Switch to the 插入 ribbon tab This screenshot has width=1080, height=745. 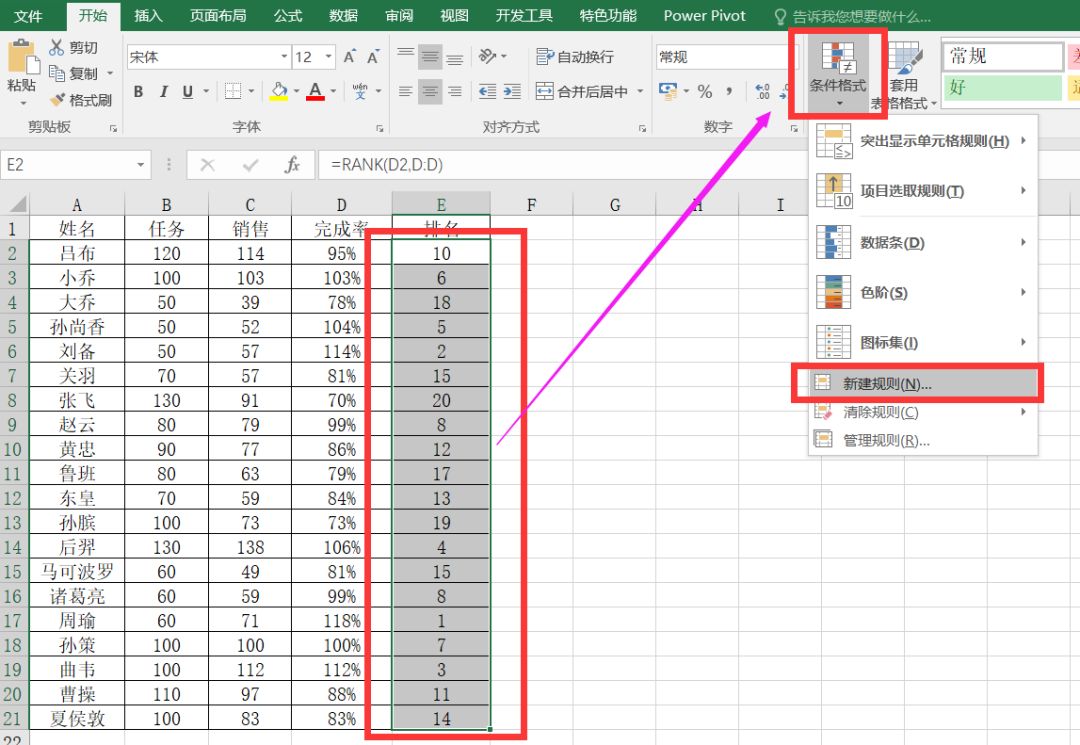[x=148, y=15]
